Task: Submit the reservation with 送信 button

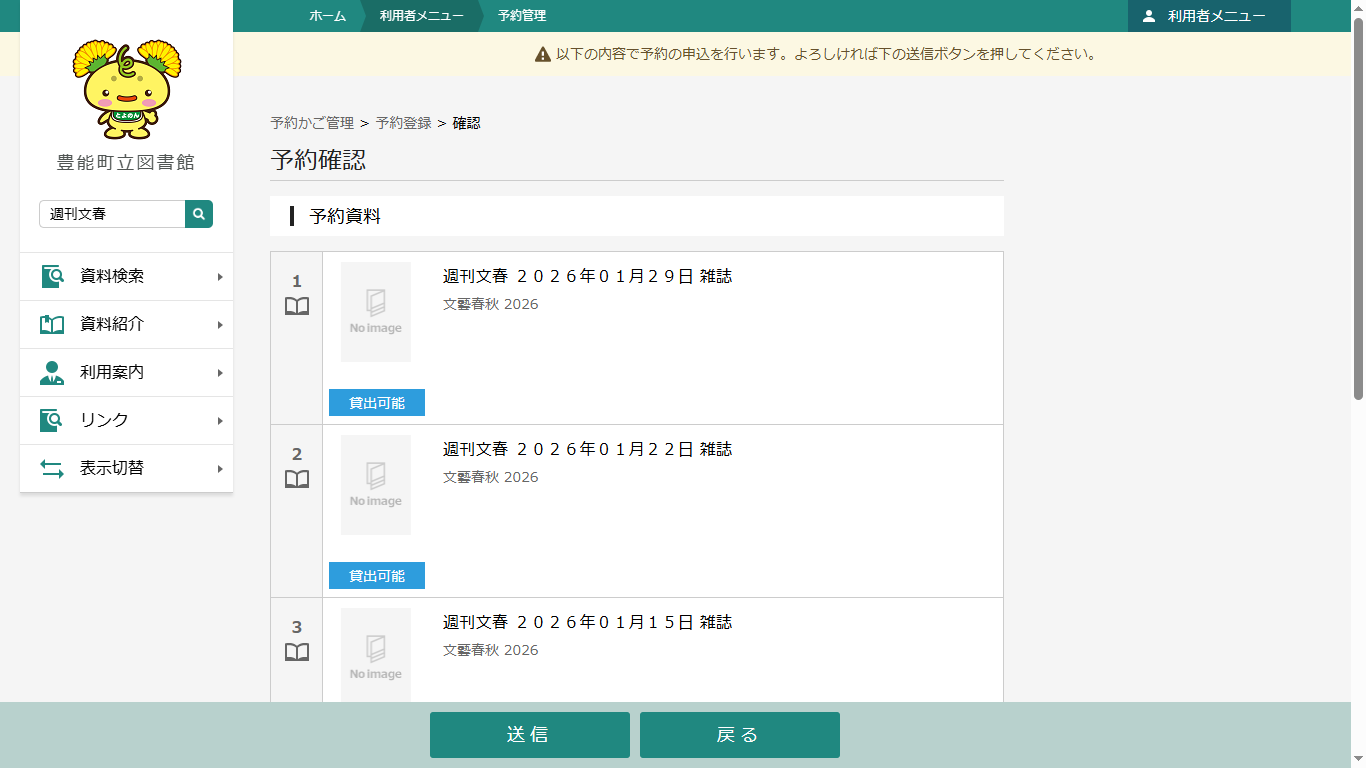Action: click(x=530, y=735)
